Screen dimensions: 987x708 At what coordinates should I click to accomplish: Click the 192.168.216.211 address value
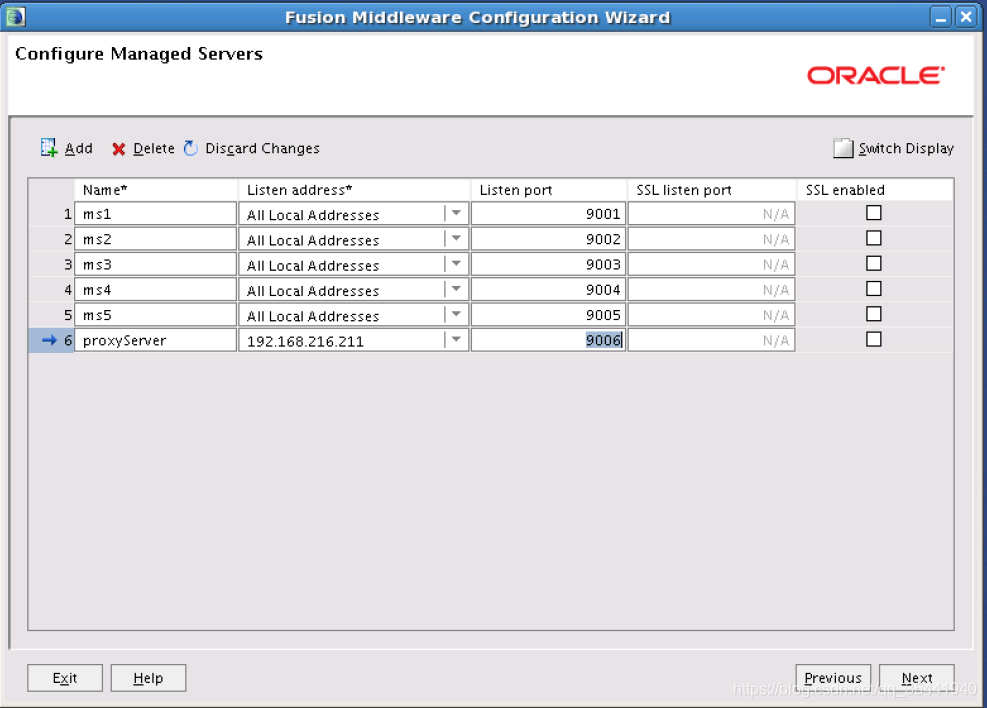coord(305,341)
